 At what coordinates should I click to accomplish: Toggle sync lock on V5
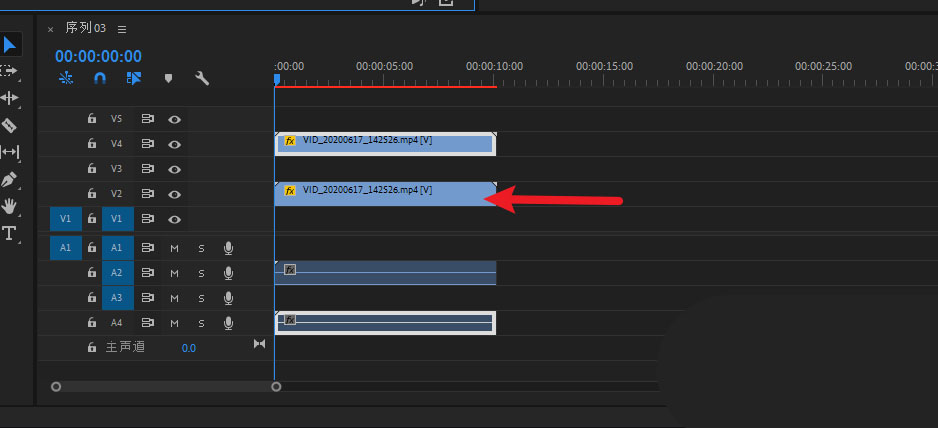point(148,119)
